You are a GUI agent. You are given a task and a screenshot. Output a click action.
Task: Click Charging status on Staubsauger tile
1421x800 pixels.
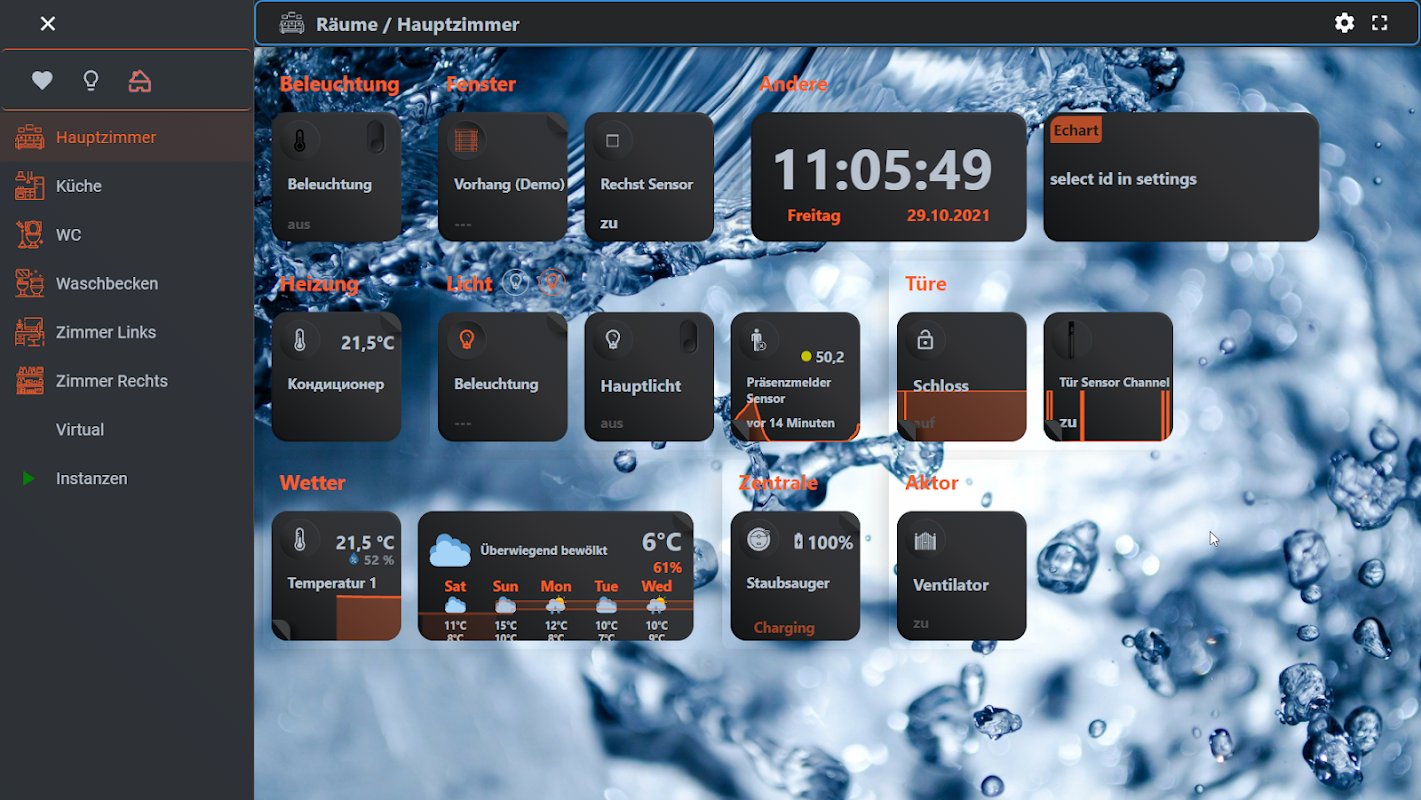pos(784,628)
